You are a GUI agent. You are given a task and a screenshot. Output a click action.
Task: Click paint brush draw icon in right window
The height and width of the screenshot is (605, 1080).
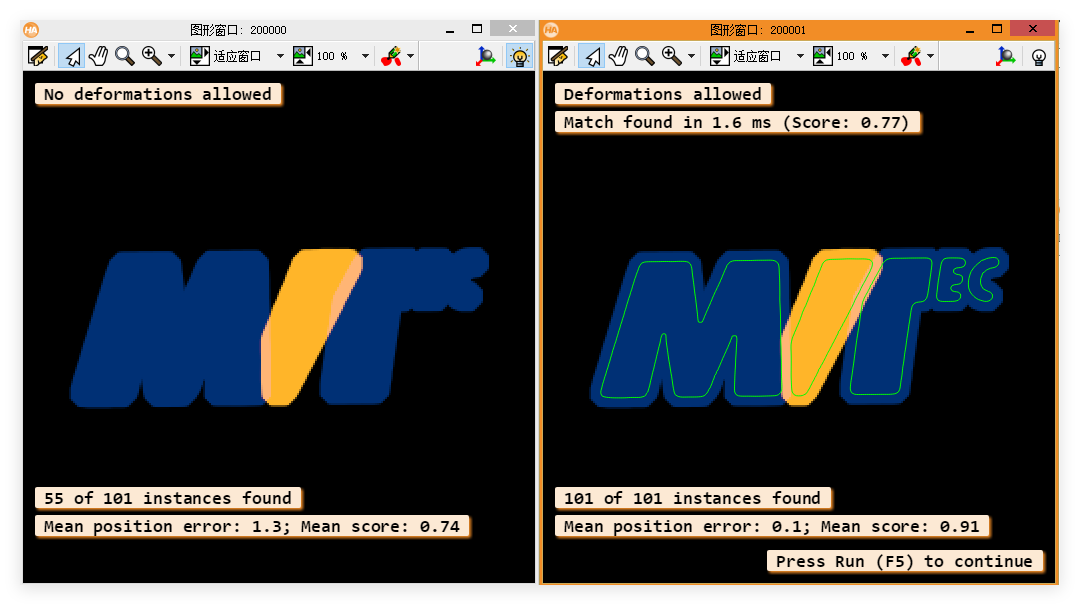(x=911, y=56)
